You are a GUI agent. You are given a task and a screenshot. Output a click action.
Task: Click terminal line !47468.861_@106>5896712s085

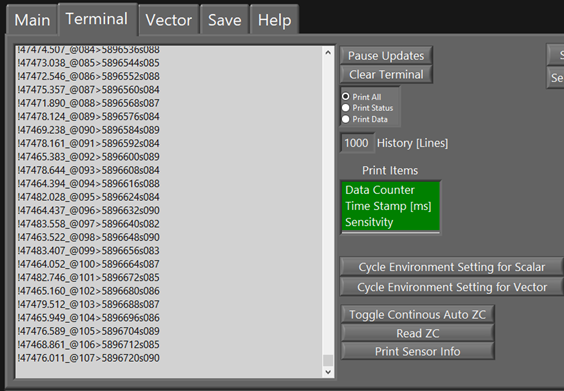pyautogui.click(x=88, y=345)
